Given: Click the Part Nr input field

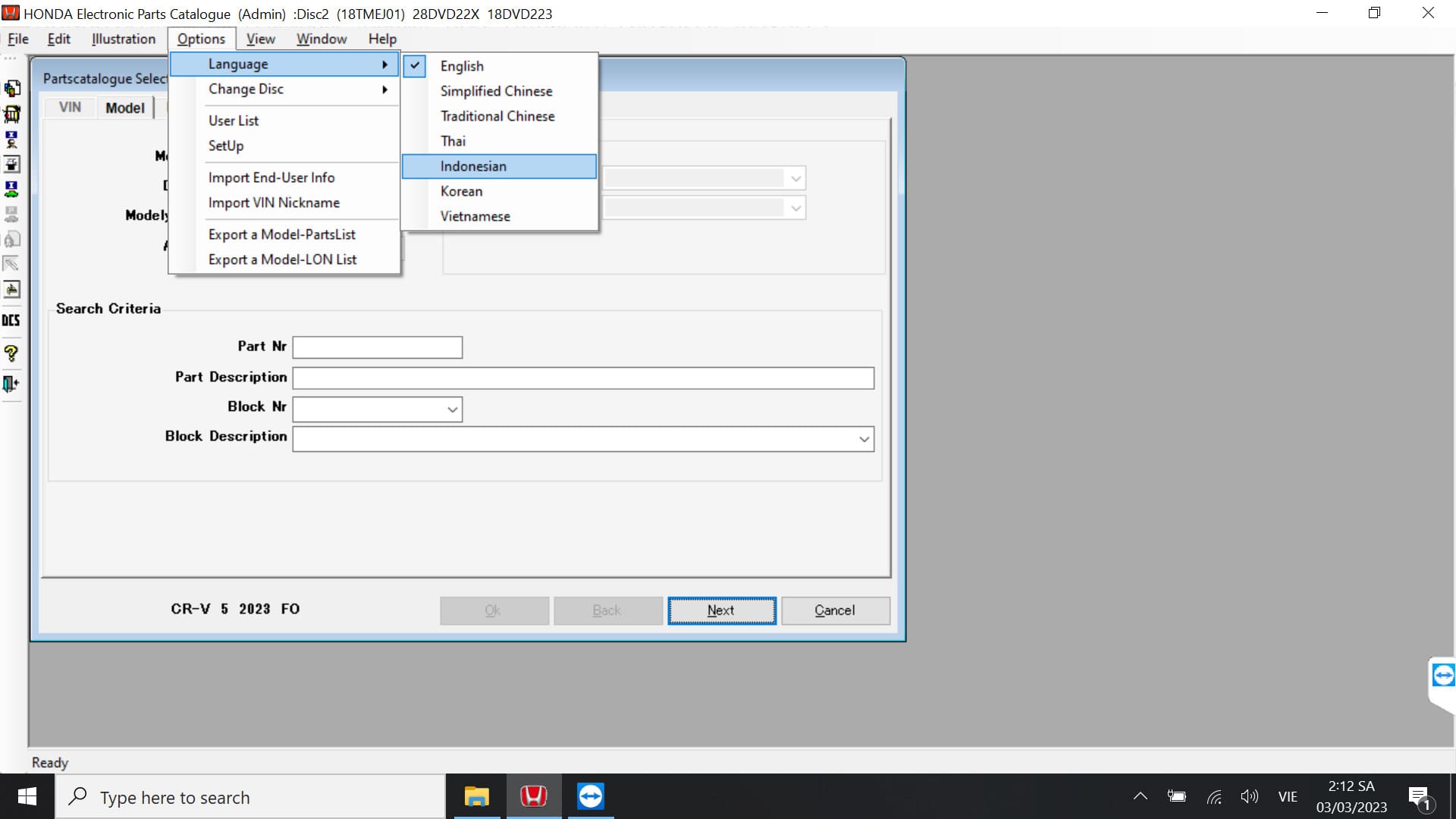Looking at the screenshot, I should coord(377,347).
